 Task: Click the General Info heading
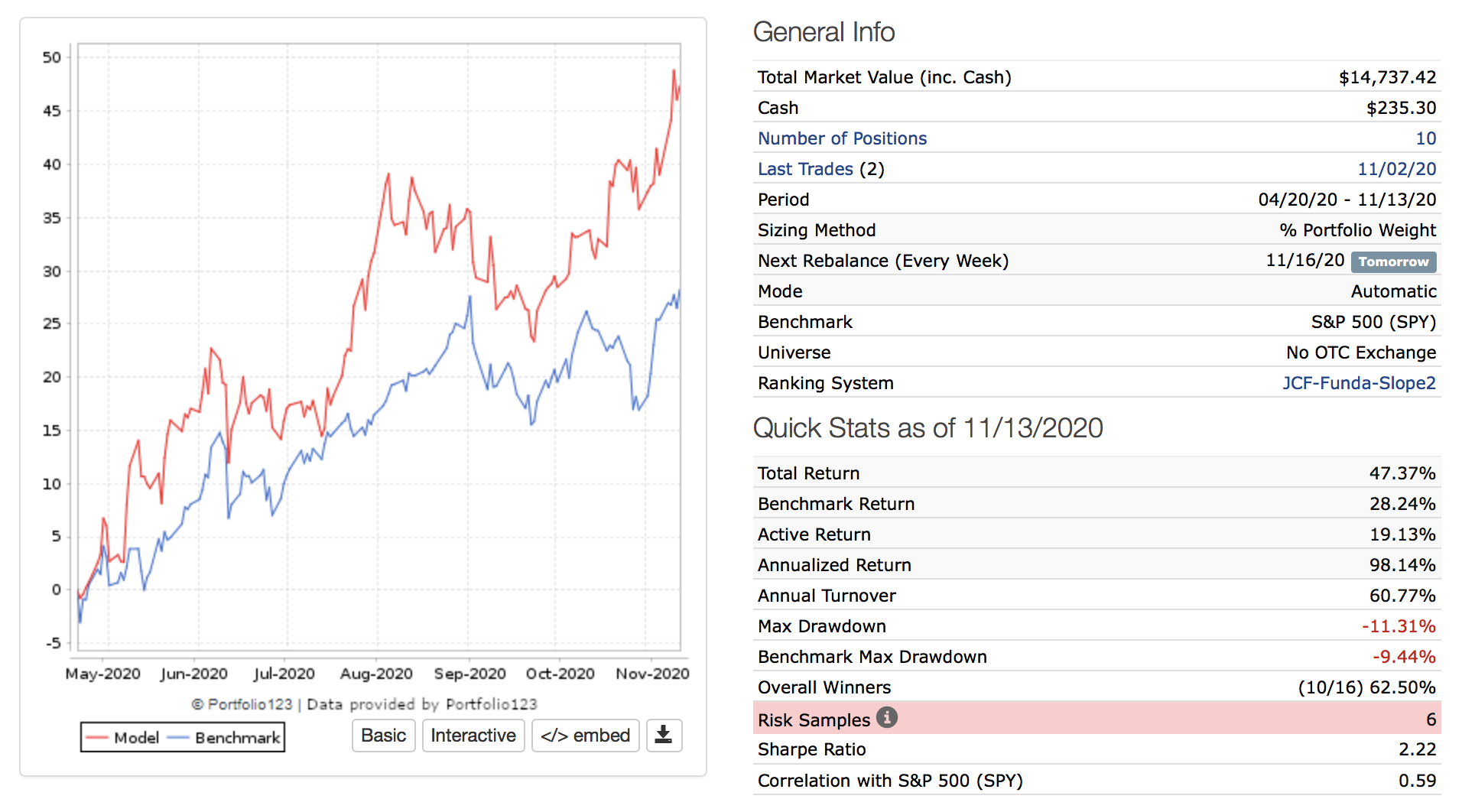pyautogui.click(x=824, y=32)
